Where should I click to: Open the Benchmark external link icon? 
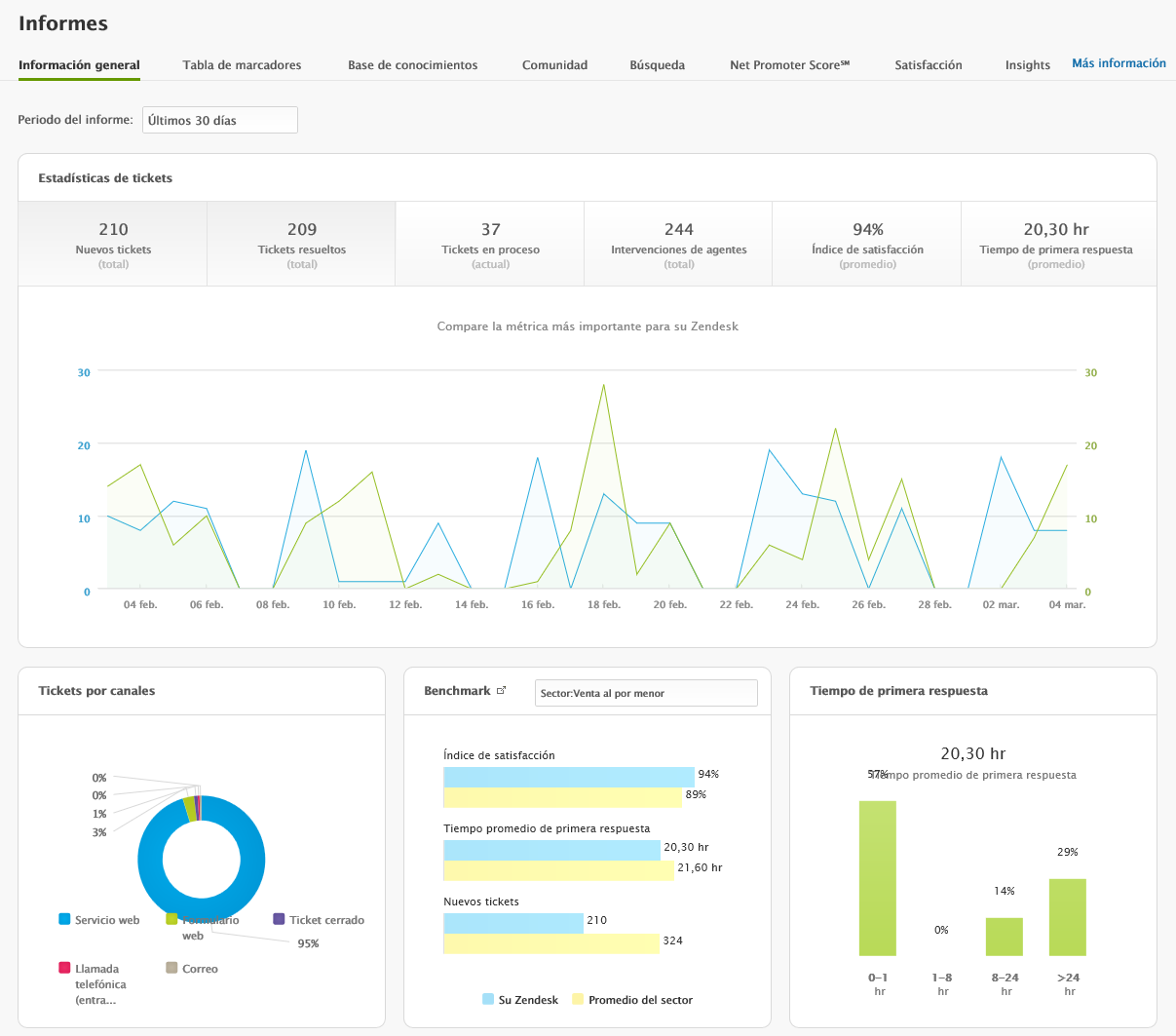click(501, 689)
